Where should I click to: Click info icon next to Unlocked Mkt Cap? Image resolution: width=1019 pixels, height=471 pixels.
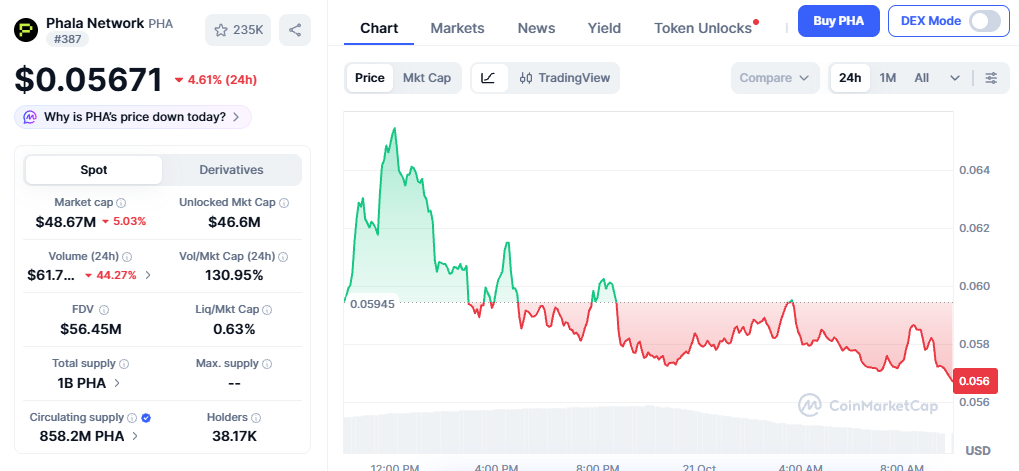(284, 203)
